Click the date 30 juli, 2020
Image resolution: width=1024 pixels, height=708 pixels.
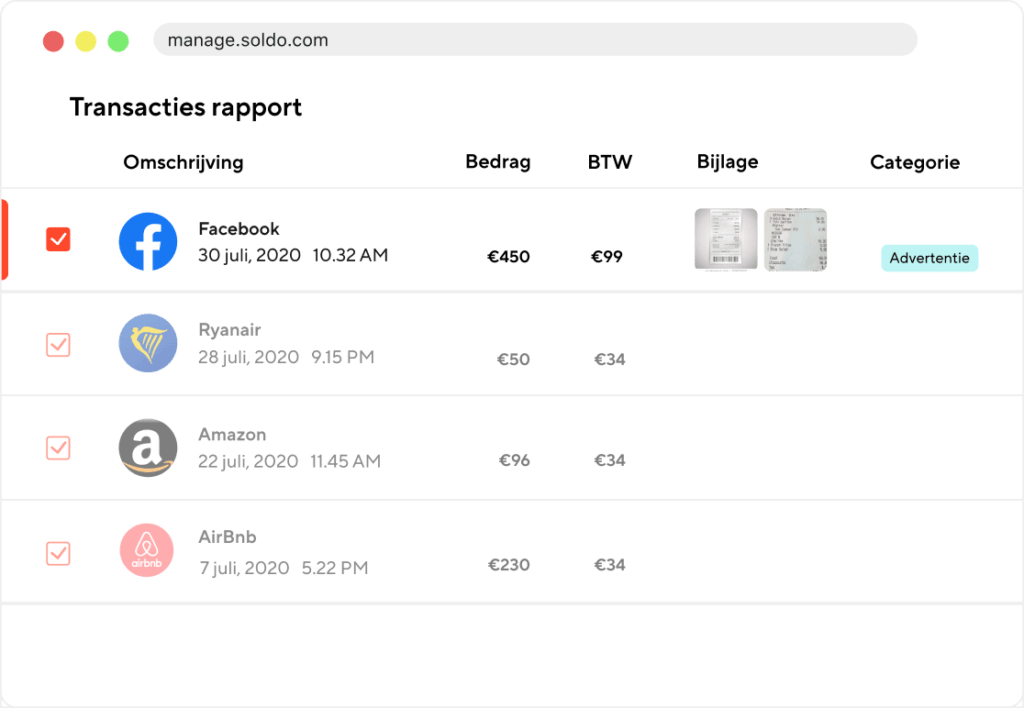249,255
